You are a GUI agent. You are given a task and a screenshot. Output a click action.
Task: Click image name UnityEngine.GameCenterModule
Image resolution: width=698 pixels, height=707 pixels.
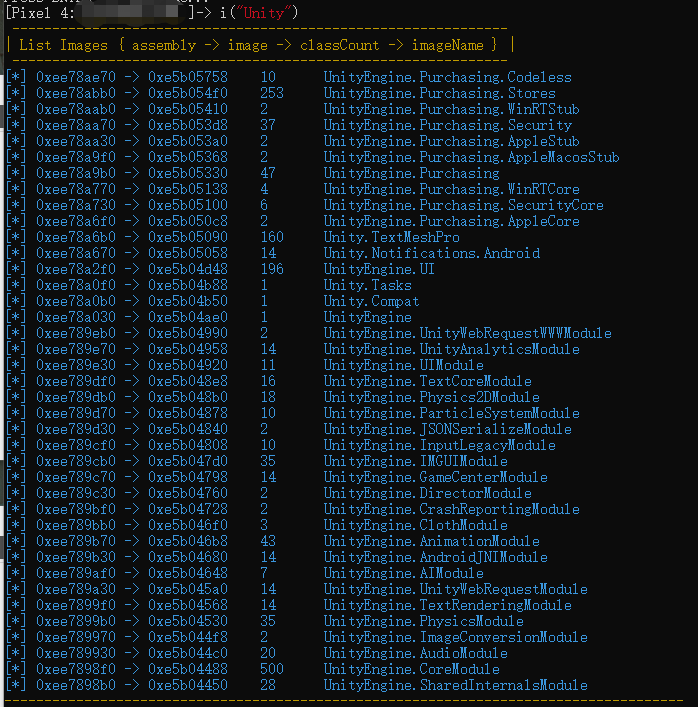[436, 477]
